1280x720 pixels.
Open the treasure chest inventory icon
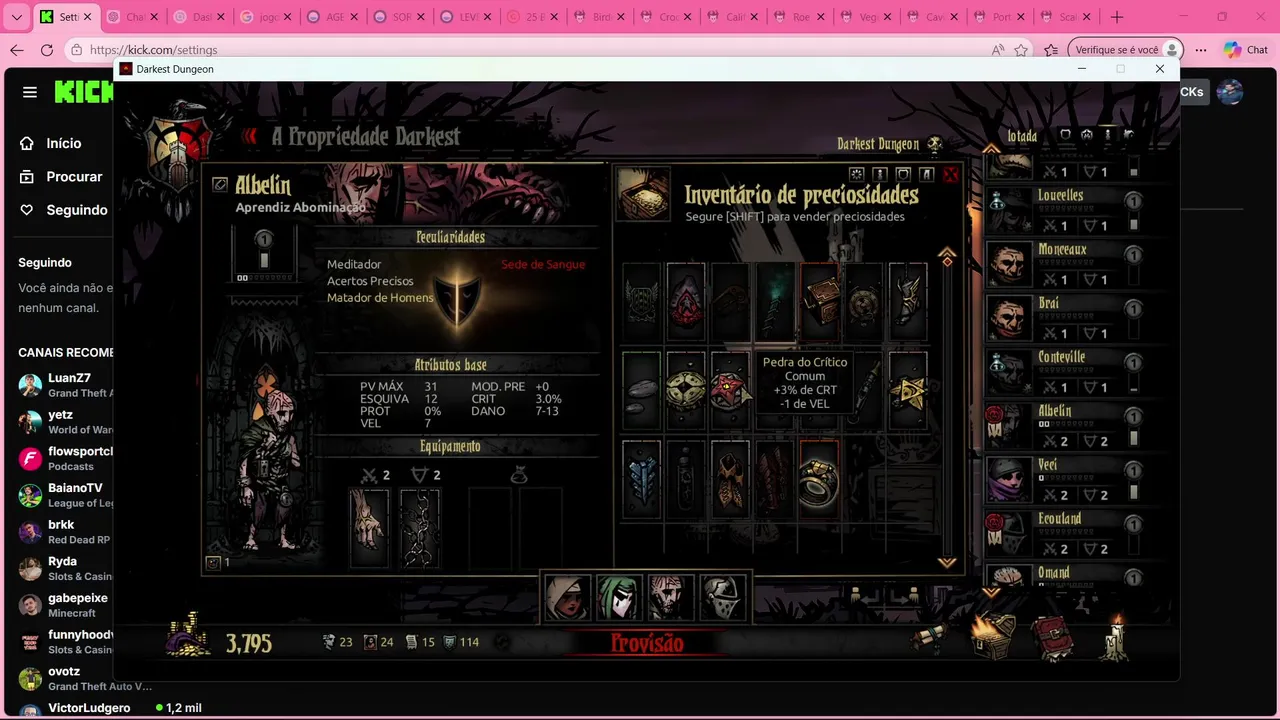(642, 193)
